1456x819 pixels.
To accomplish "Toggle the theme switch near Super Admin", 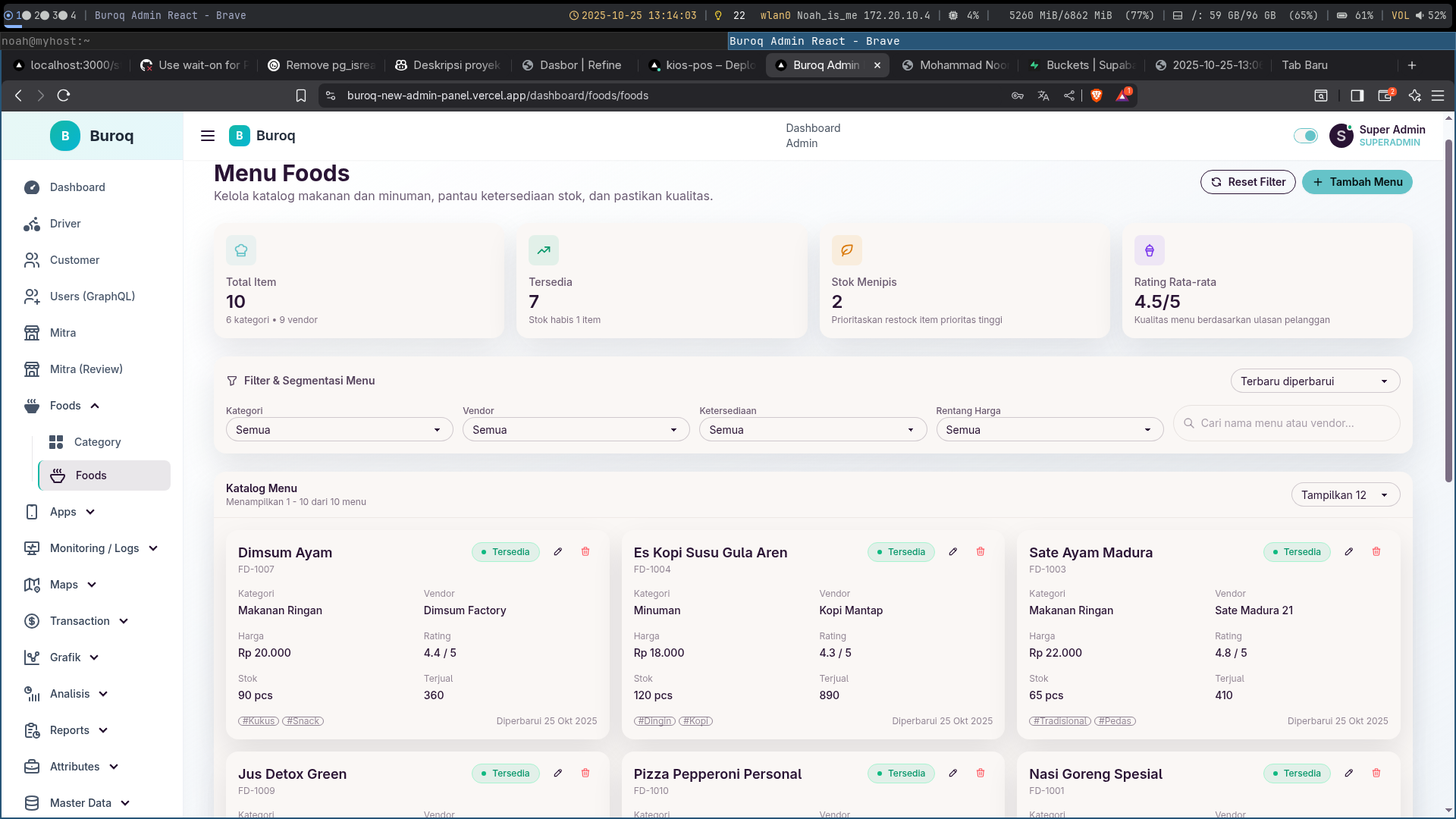I will pyautogui.click(x=1305, y=136).
